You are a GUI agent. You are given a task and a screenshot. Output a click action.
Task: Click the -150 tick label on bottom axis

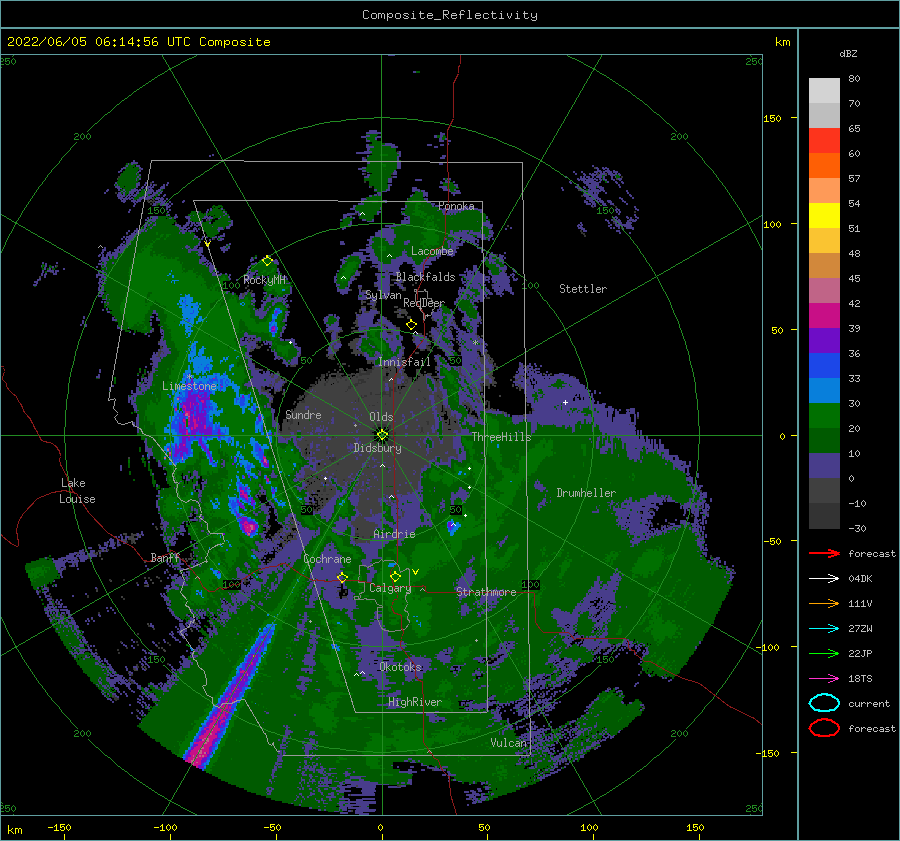[x=59, y=827]
